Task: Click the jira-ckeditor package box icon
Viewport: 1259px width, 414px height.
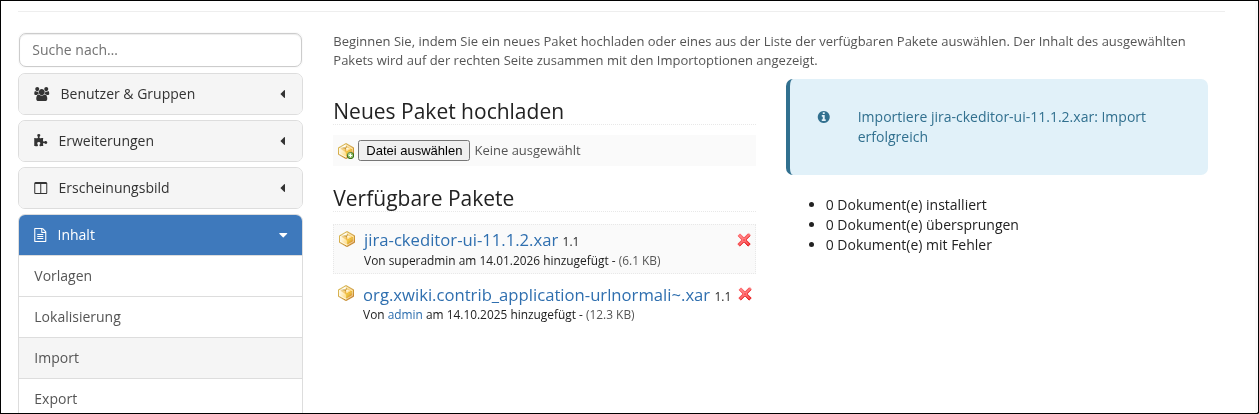Action: 347,240
